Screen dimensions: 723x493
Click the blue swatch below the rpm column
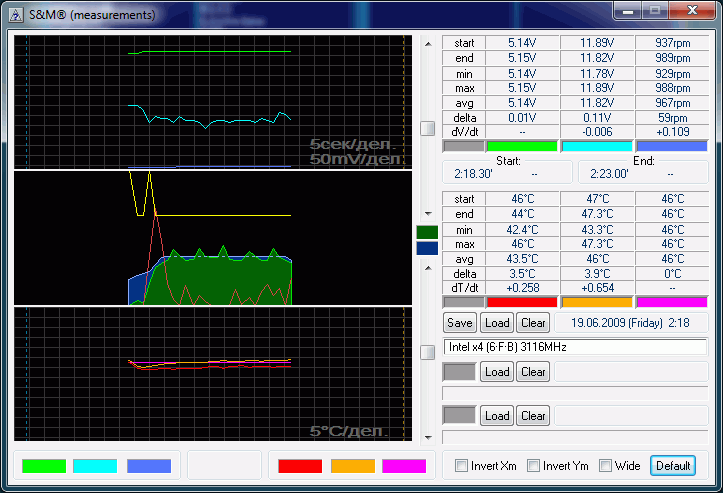tap(672, 146)
